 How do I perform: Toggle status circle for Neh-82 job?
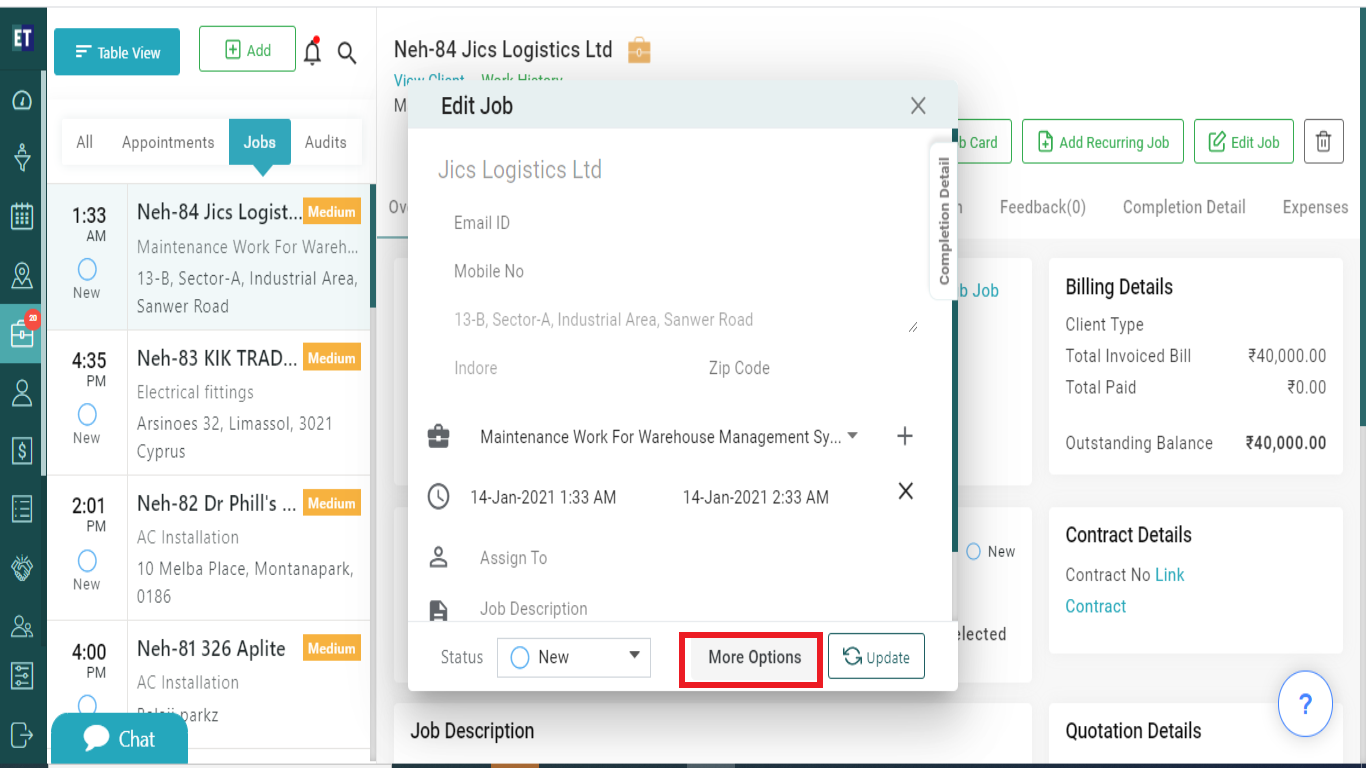click(87, 560)
